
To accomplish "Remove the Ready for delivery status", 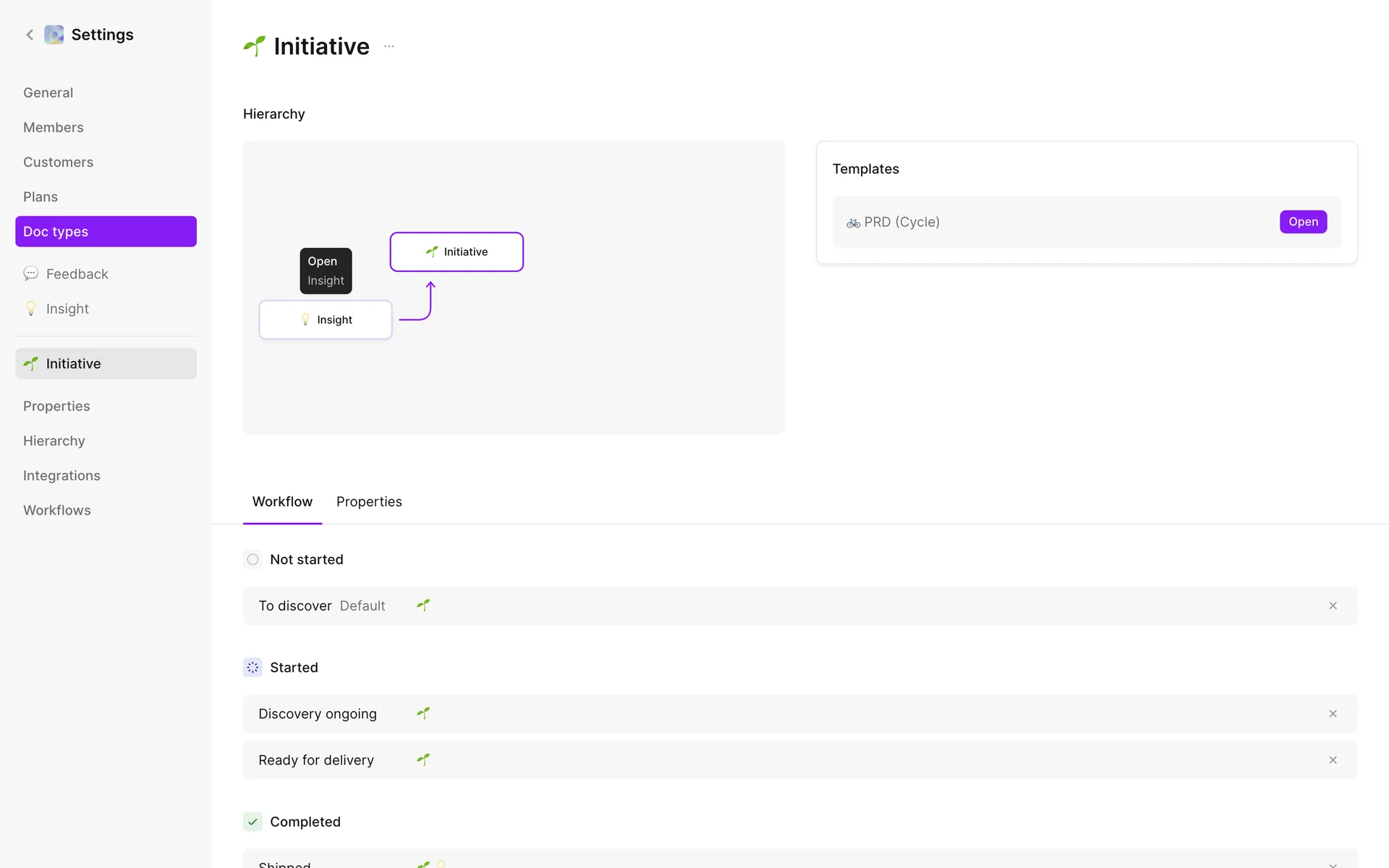I will (x=1333, y=760).
